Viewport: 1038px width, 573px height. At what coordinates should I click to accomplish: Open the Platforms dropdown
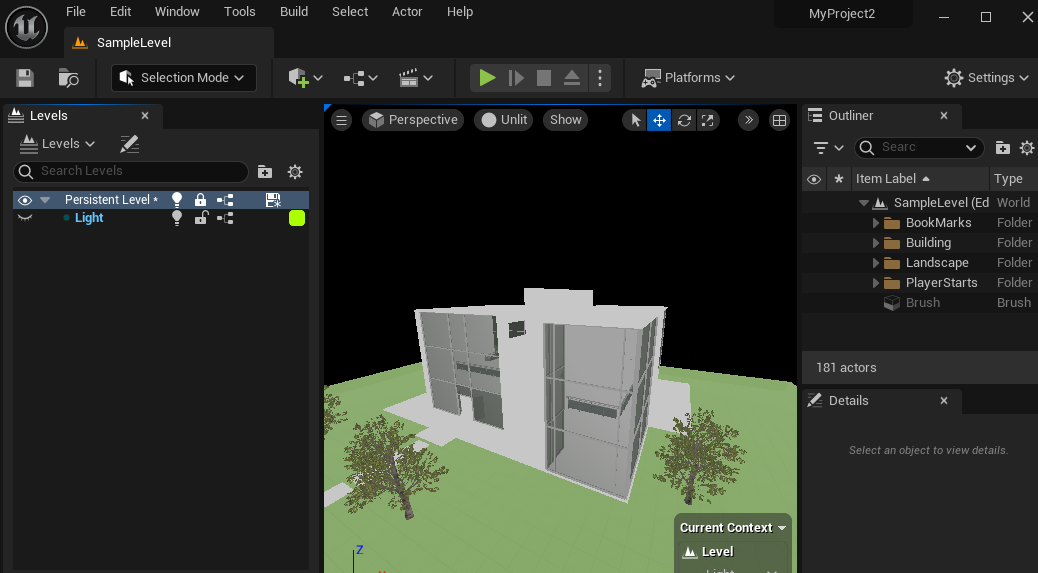[x=688, y=78]
